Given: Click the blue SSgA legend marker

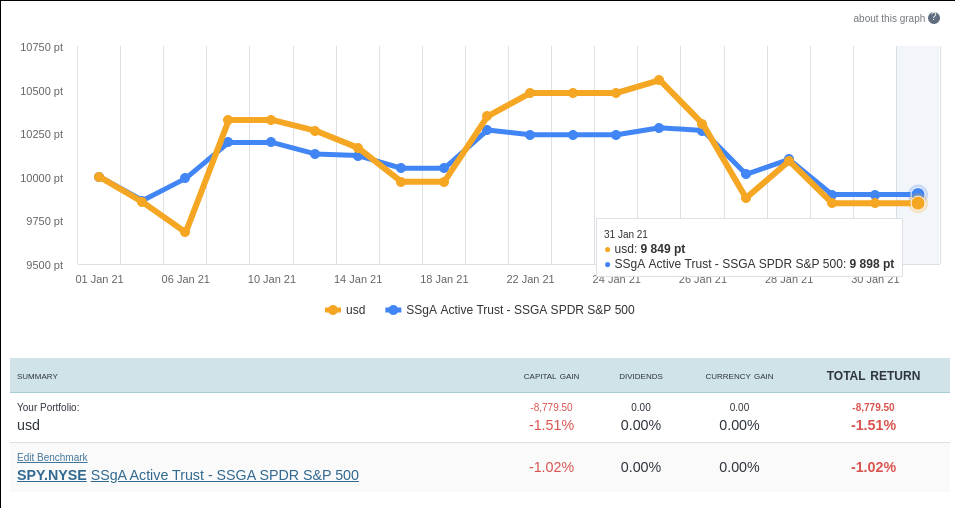Looking at the screenshot, I should coord(393,310).
